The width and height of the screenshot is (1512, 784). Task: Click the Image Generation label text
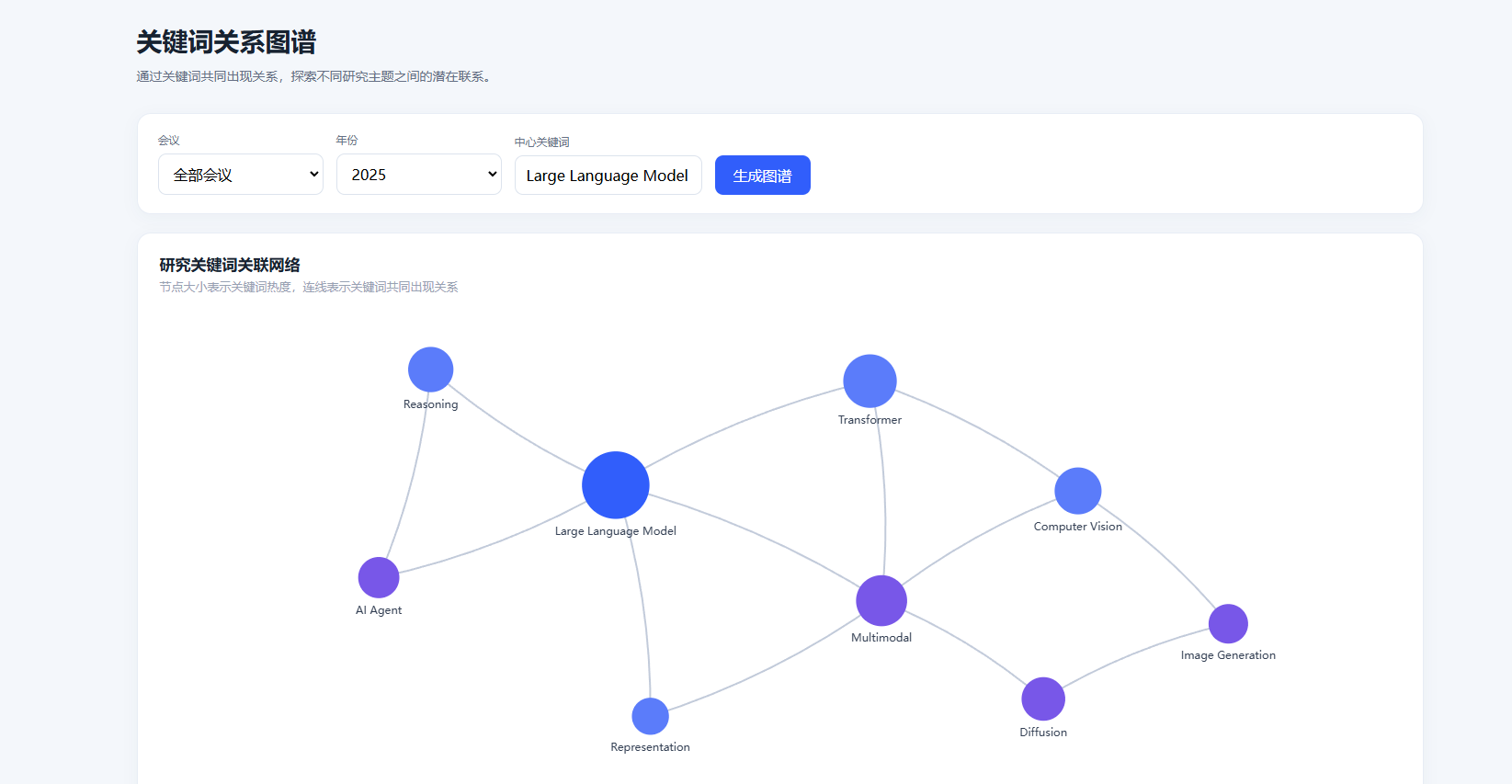click(1228, 655)
